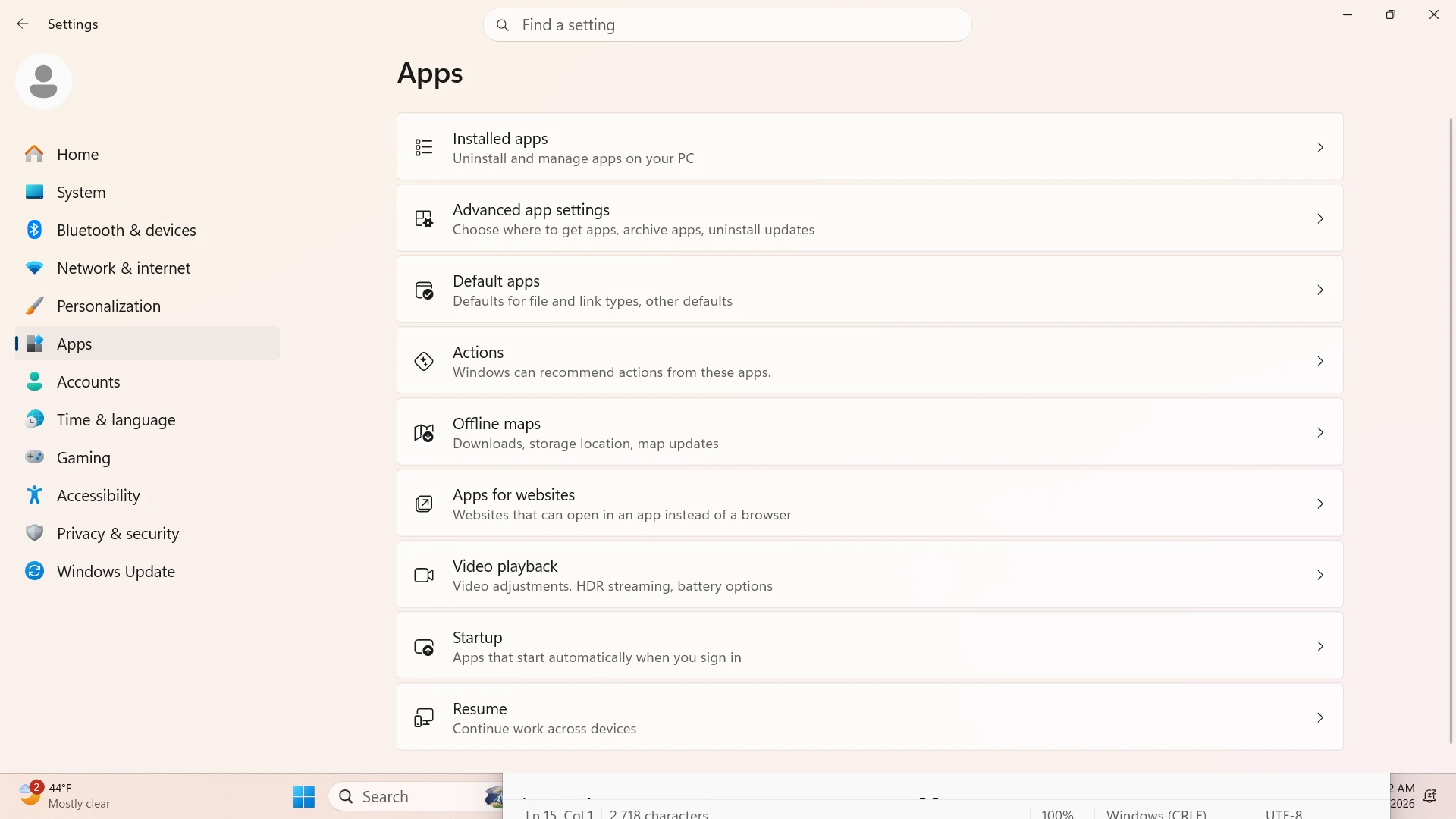Expand Offline maps chevron
The width and height of the screenshot is (1456, 819).
click(1320, 432)
